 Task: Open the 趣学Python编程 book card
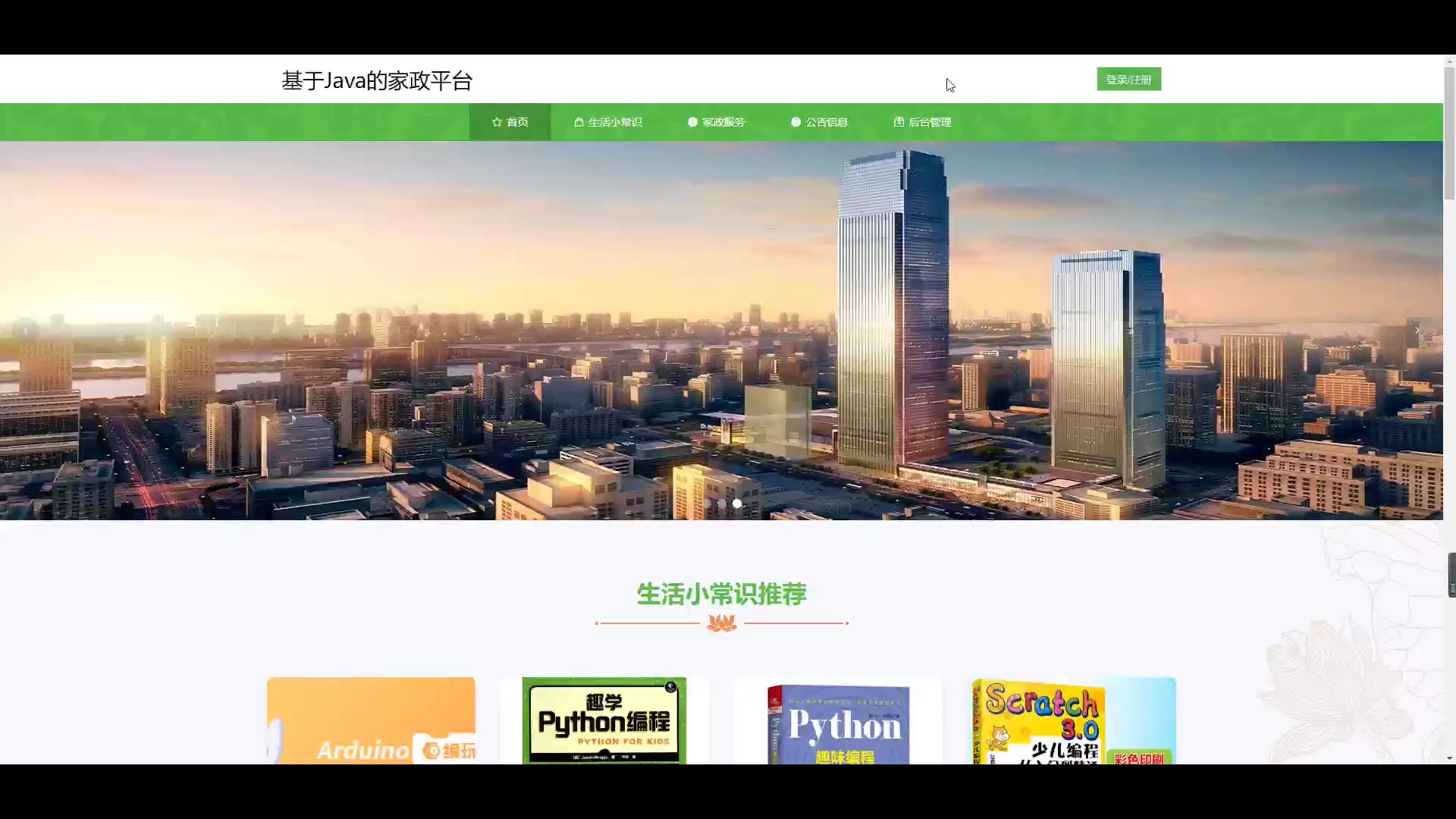coord(604,720)
